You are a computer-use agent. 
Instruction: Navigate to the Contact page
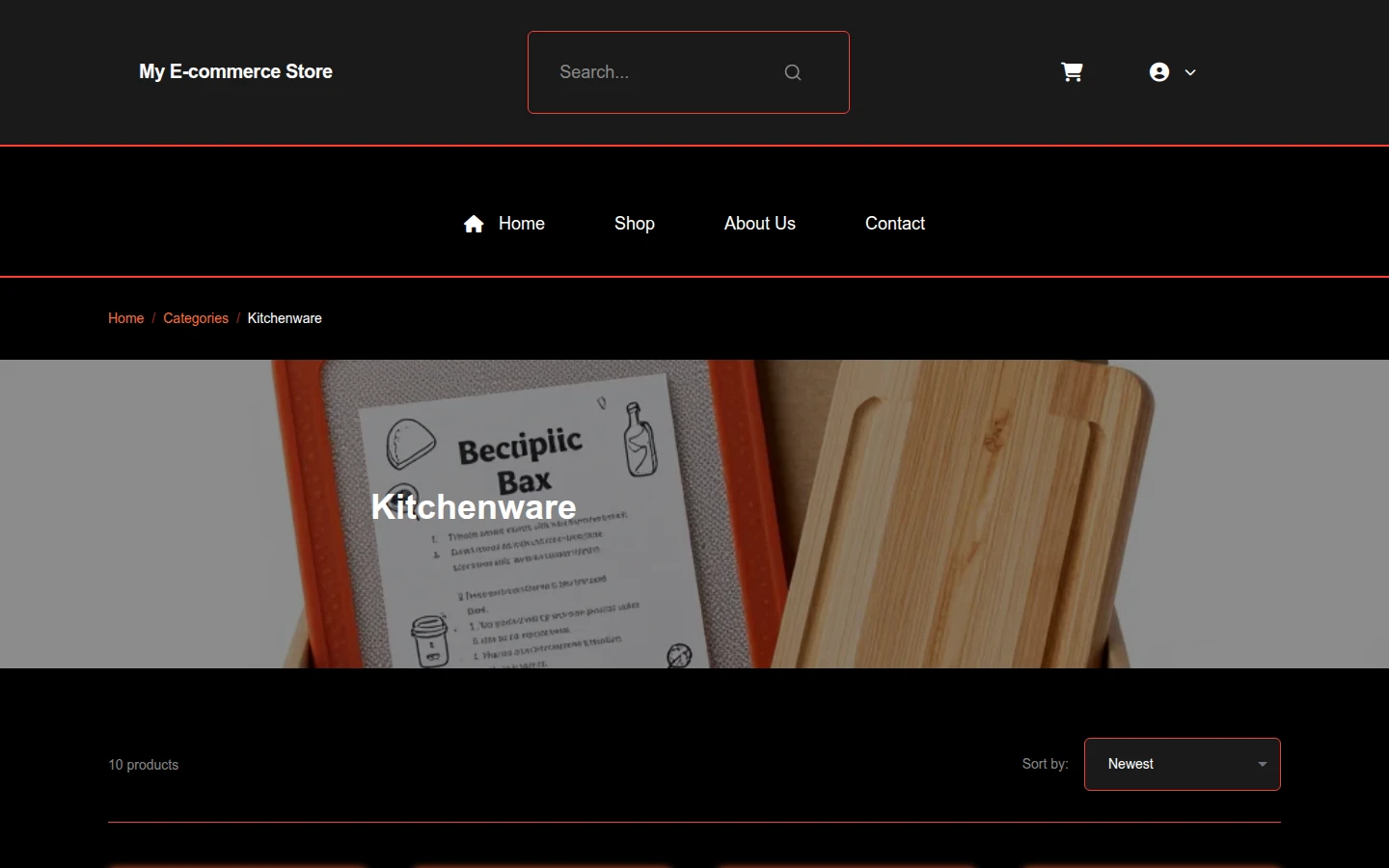895,224
